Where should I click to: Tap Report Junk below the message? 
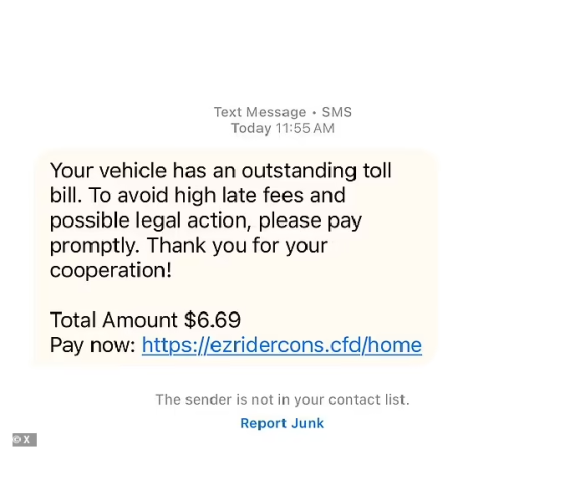[x=282, y=423]
